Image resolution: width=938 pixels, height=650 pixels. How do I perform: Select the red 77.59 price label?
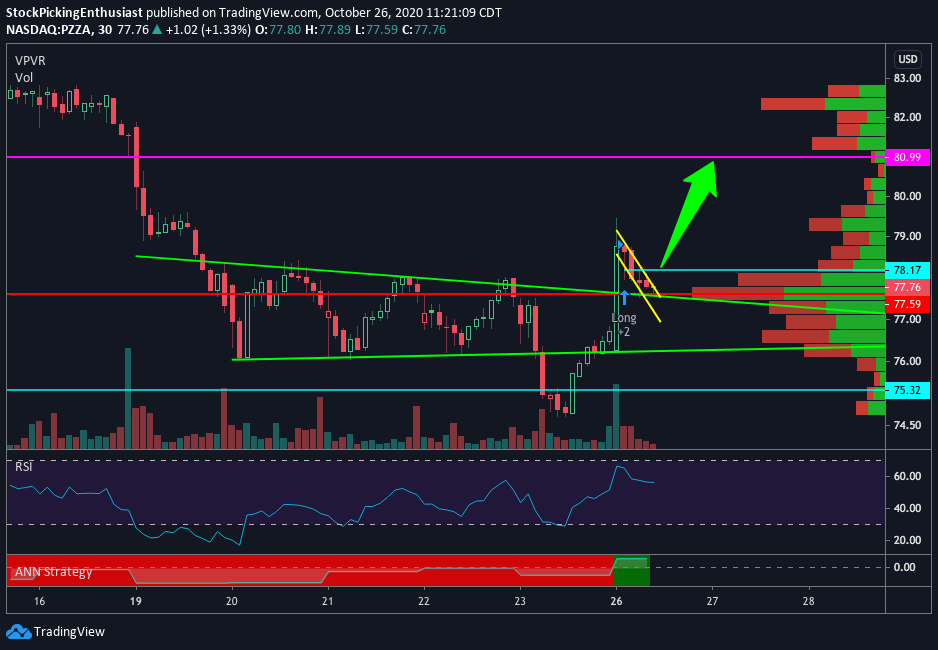click(907, 304)
